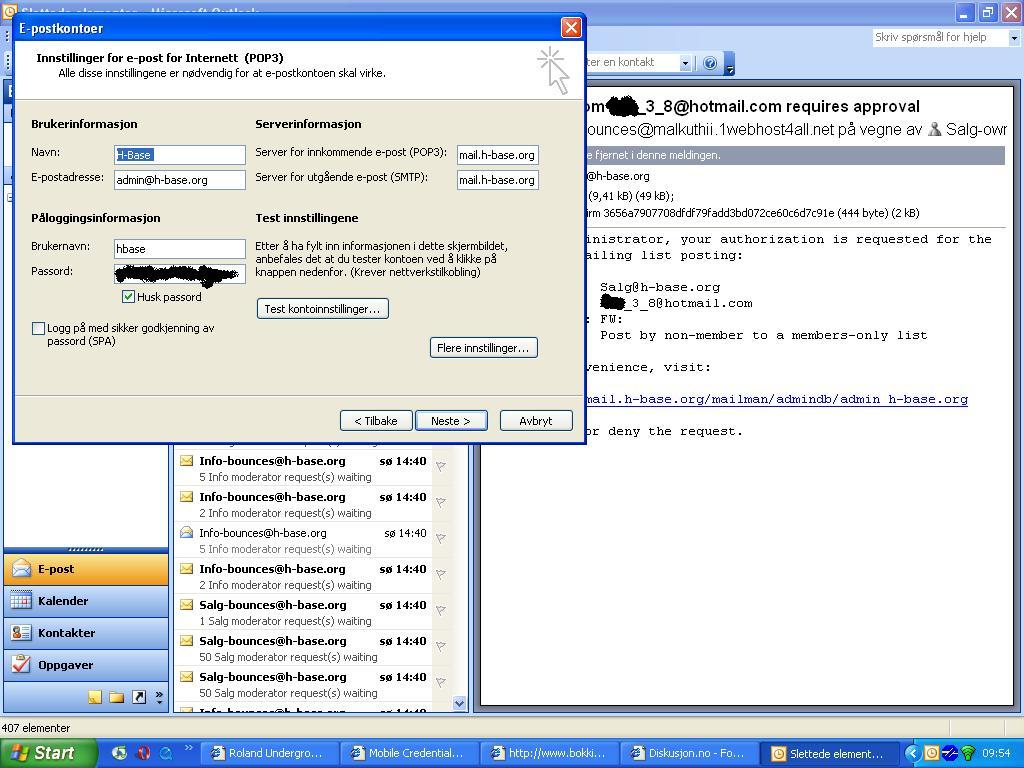
Task: Toggle the 'Husk passord' checkbox
Action: point(129,296)
